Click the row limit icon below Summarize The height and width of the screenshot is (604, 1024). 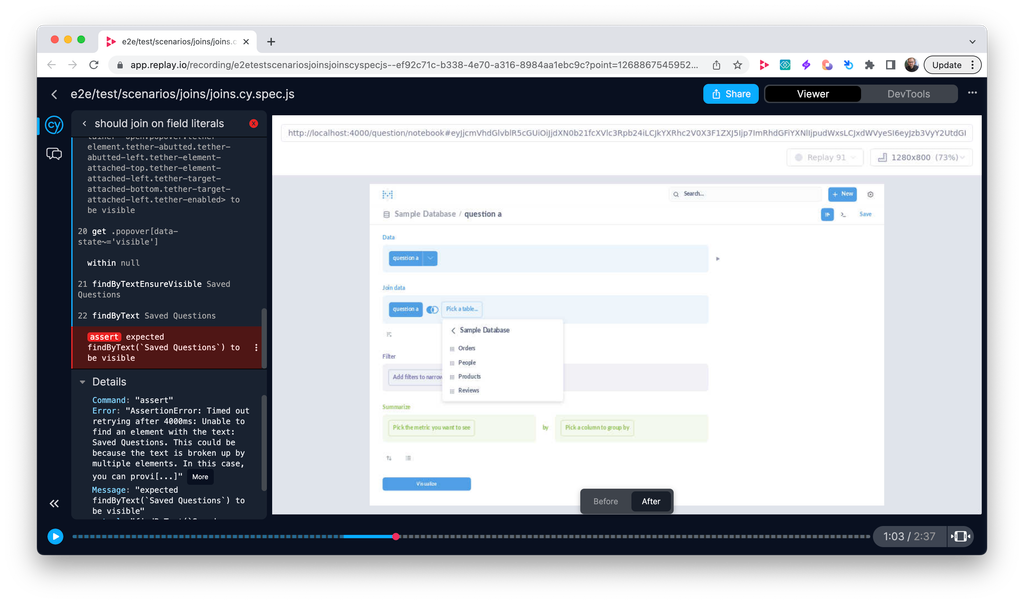tap(408, 458)
